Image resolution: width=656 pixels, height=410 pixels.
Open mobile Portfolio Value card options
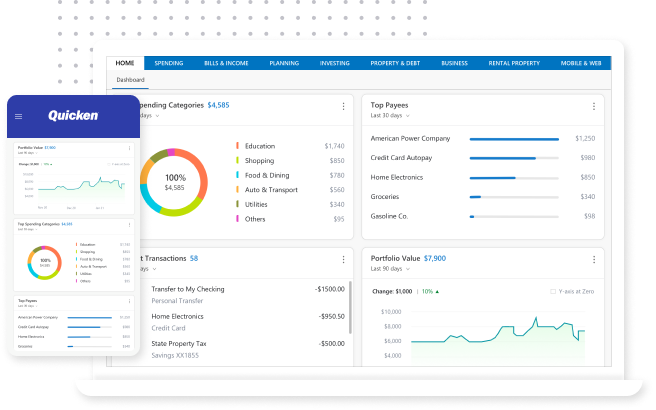click(x=129, y=147)
